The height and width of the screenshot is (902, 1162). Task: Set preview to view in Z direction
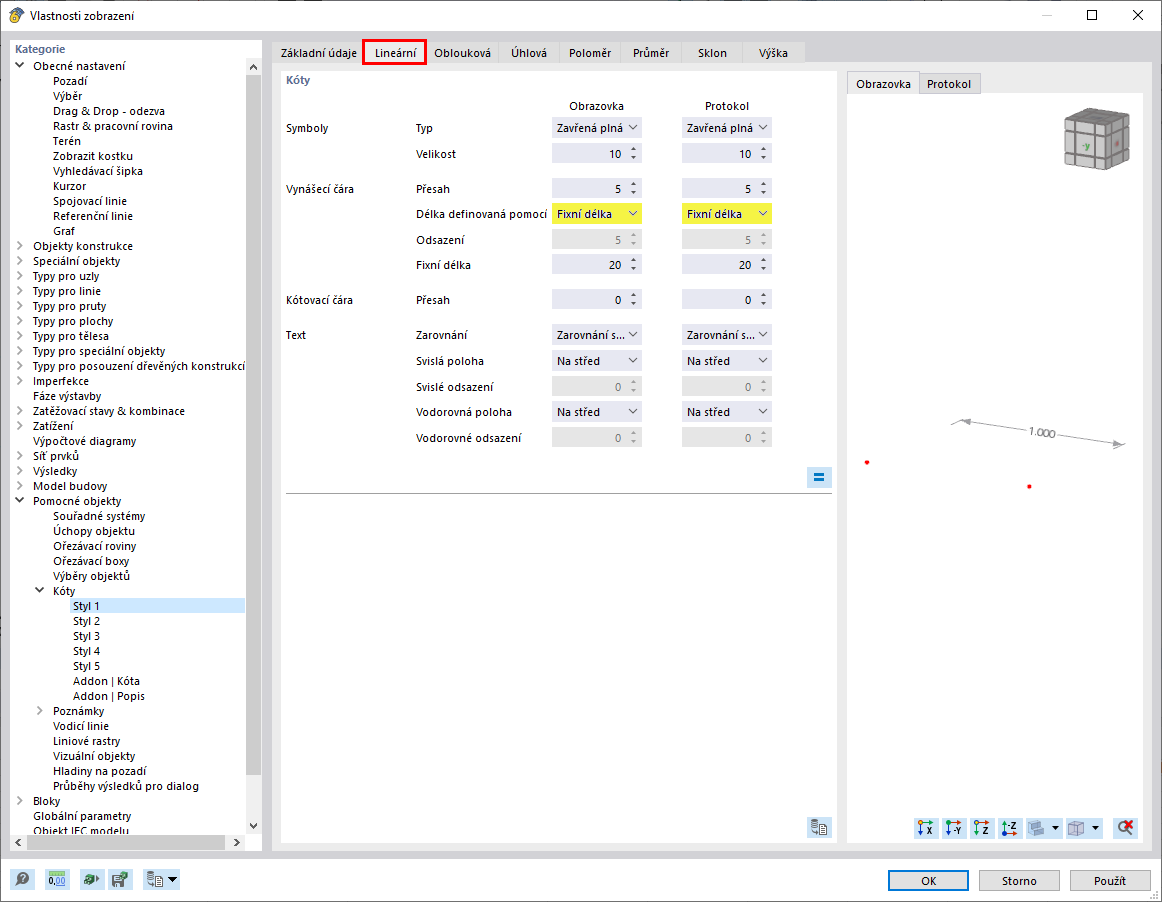[x=982, y=828]
